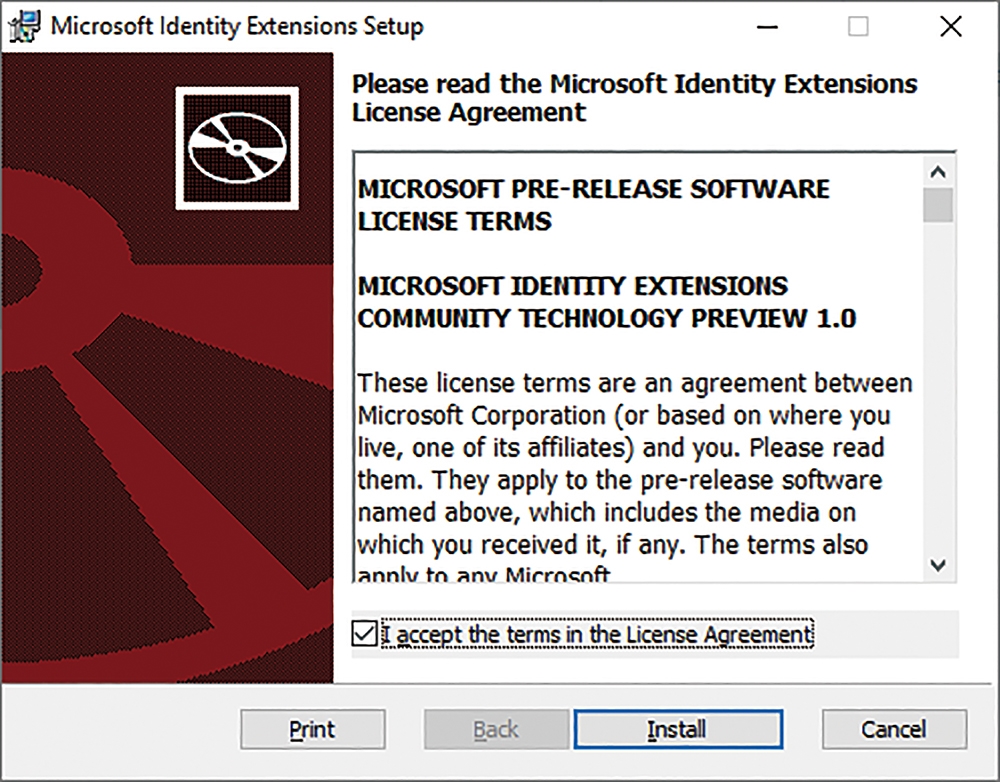This screenshot has height=782, width=1000.
Task: Minimize the Microsoft Identity Extensions Setup window
Action: (767, 27)
